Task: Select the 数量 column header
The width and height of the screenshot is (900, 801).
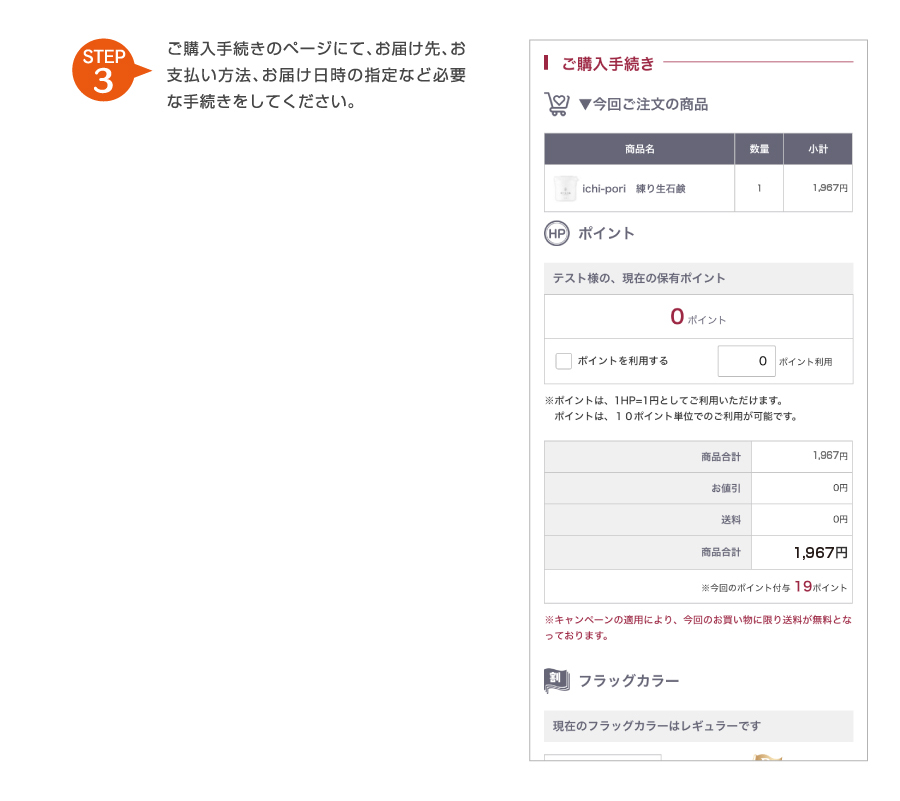Action: [x=759, y=149]
